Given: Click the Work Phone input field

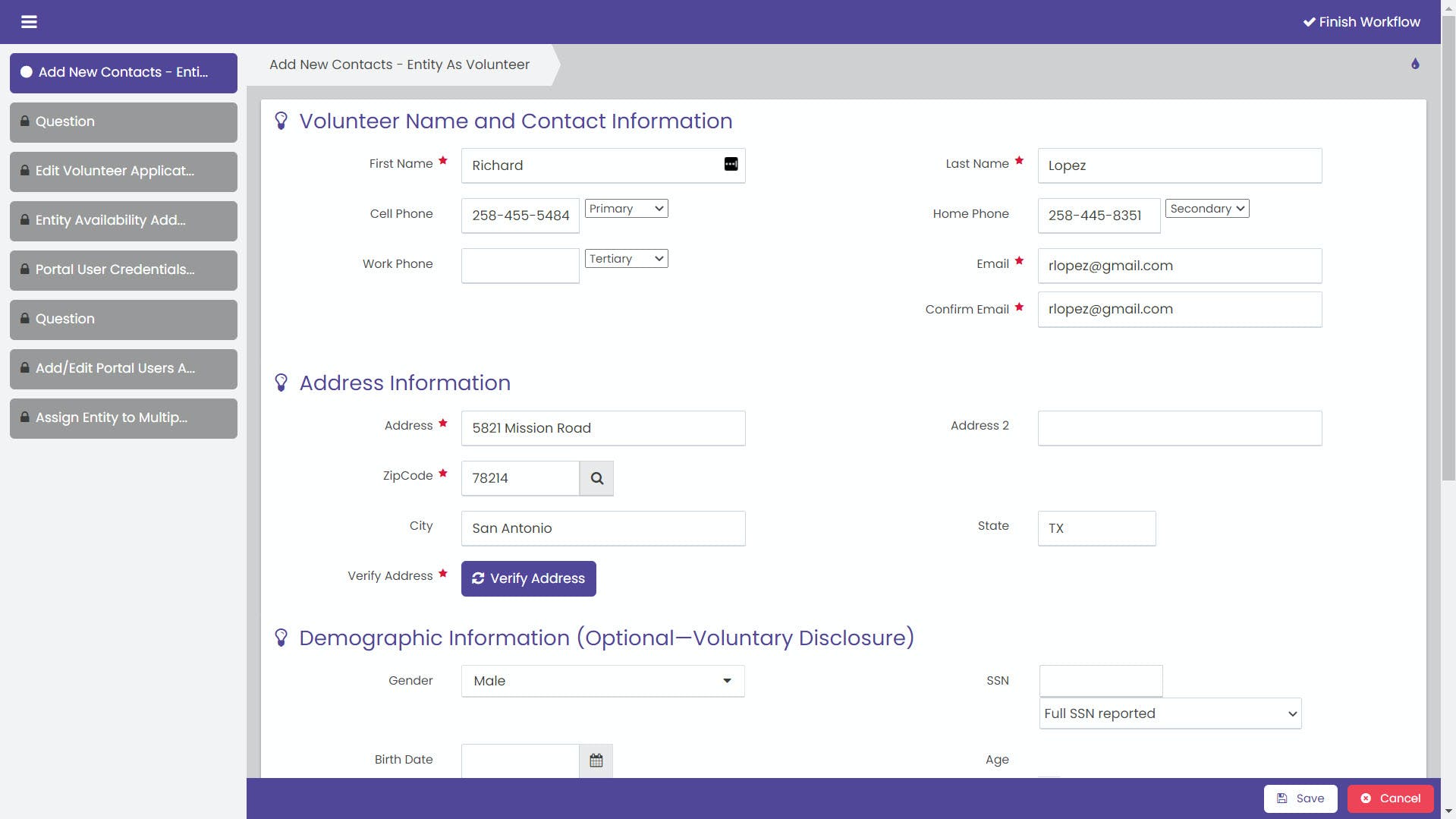Looking at the screenshot, I should click(520, 266).
